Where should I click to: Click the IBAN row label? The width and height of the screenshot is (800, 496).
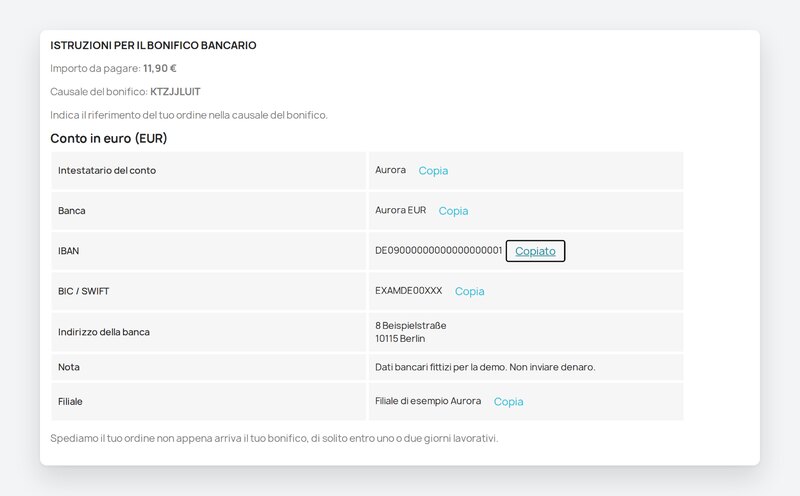68,251
